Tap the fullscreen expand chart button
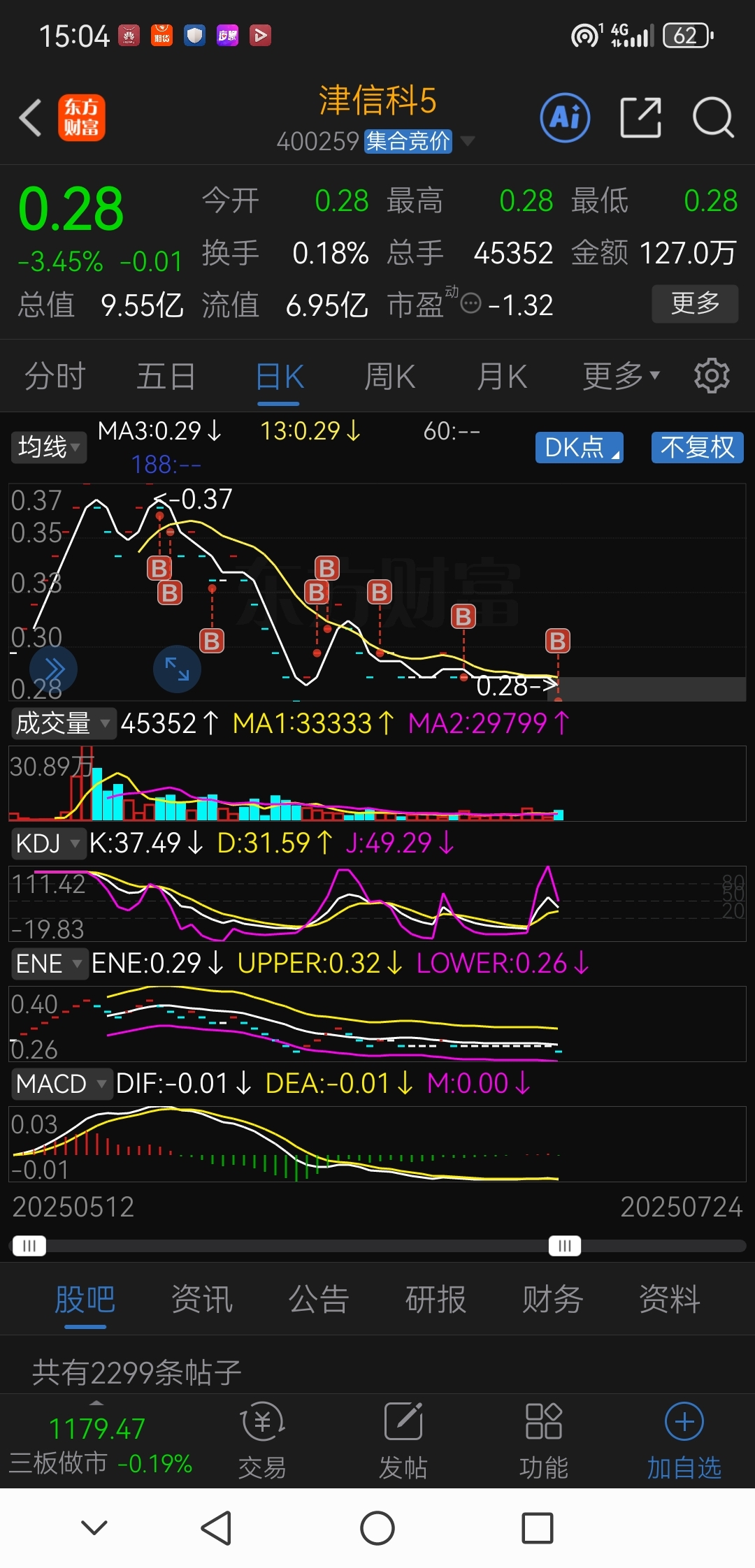This screenshot has height=1568, width=755. tap(177, 669)
